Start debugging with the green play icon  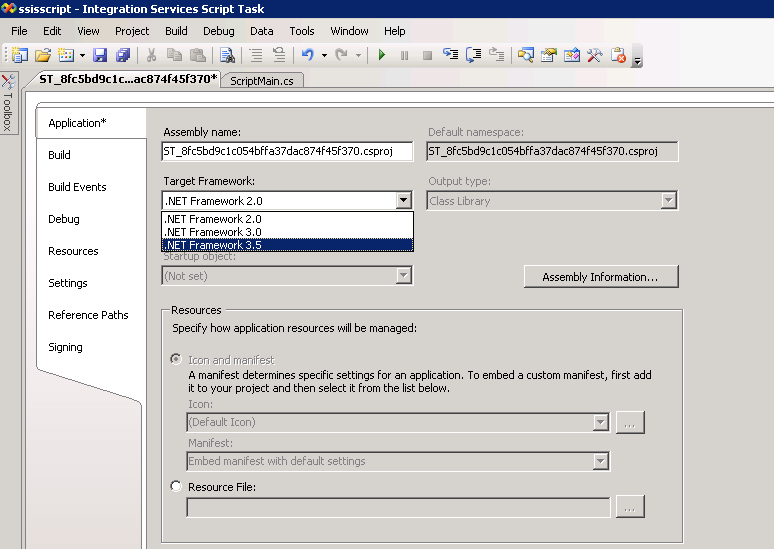pos(382,55)
